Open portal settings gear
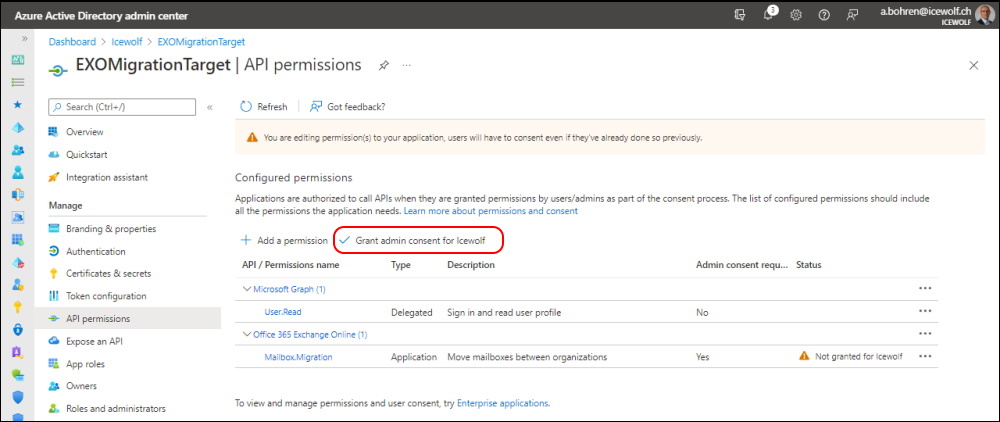 click(x=796, y=15)
